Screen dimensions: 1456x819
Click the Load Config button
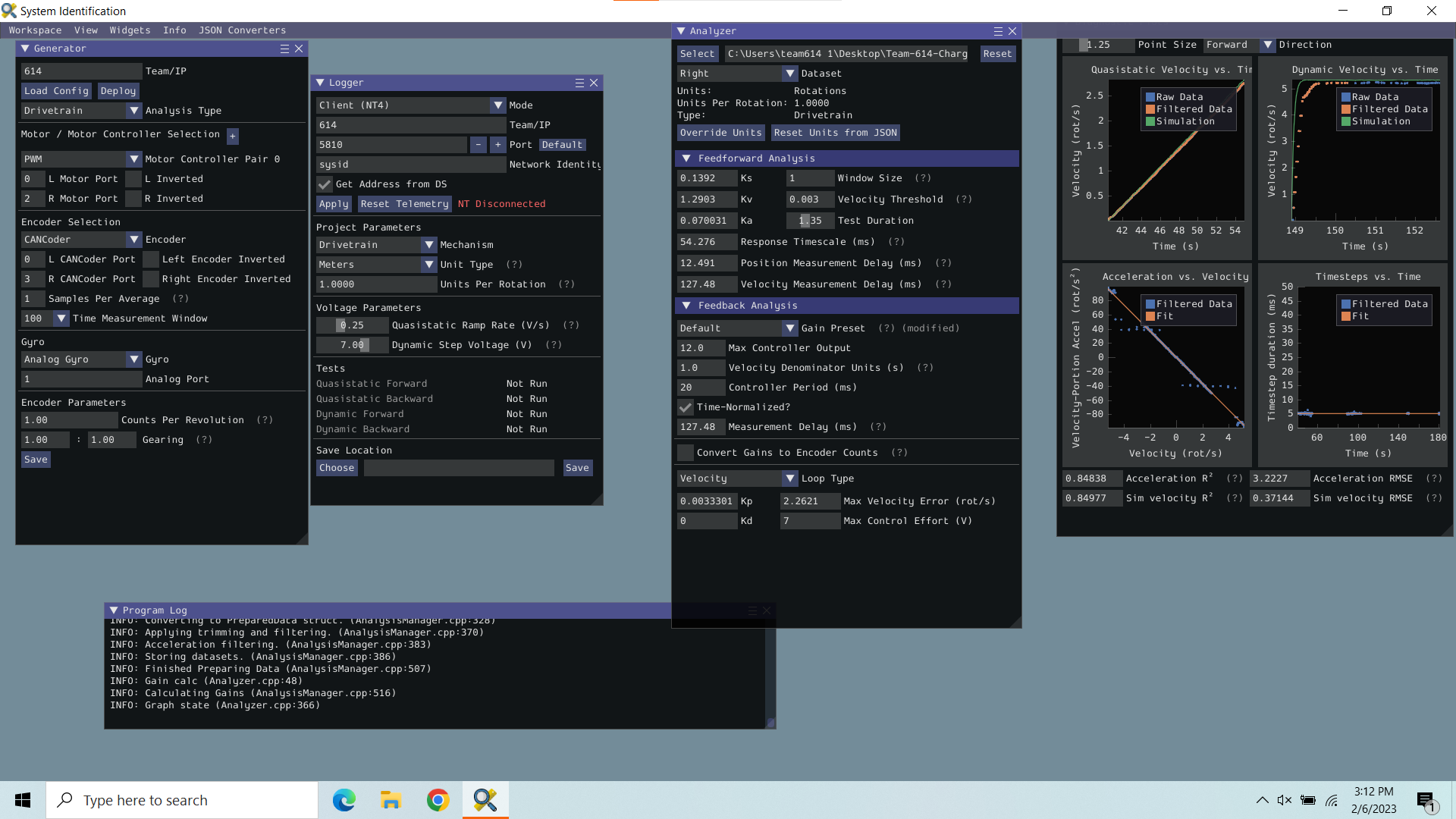coord(56,90)
